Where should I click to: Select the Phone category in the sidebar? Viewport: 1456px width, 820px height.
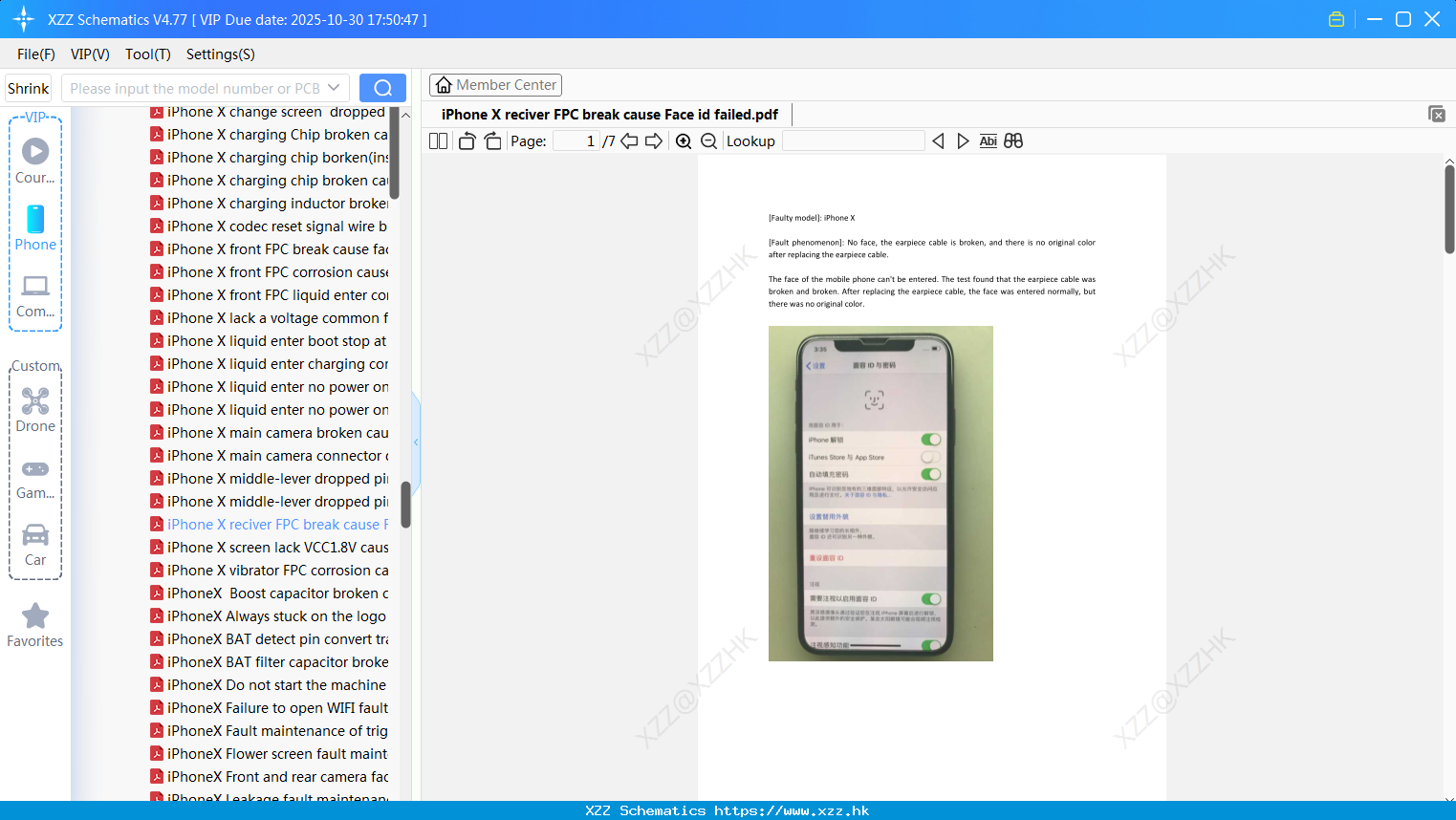35,228
